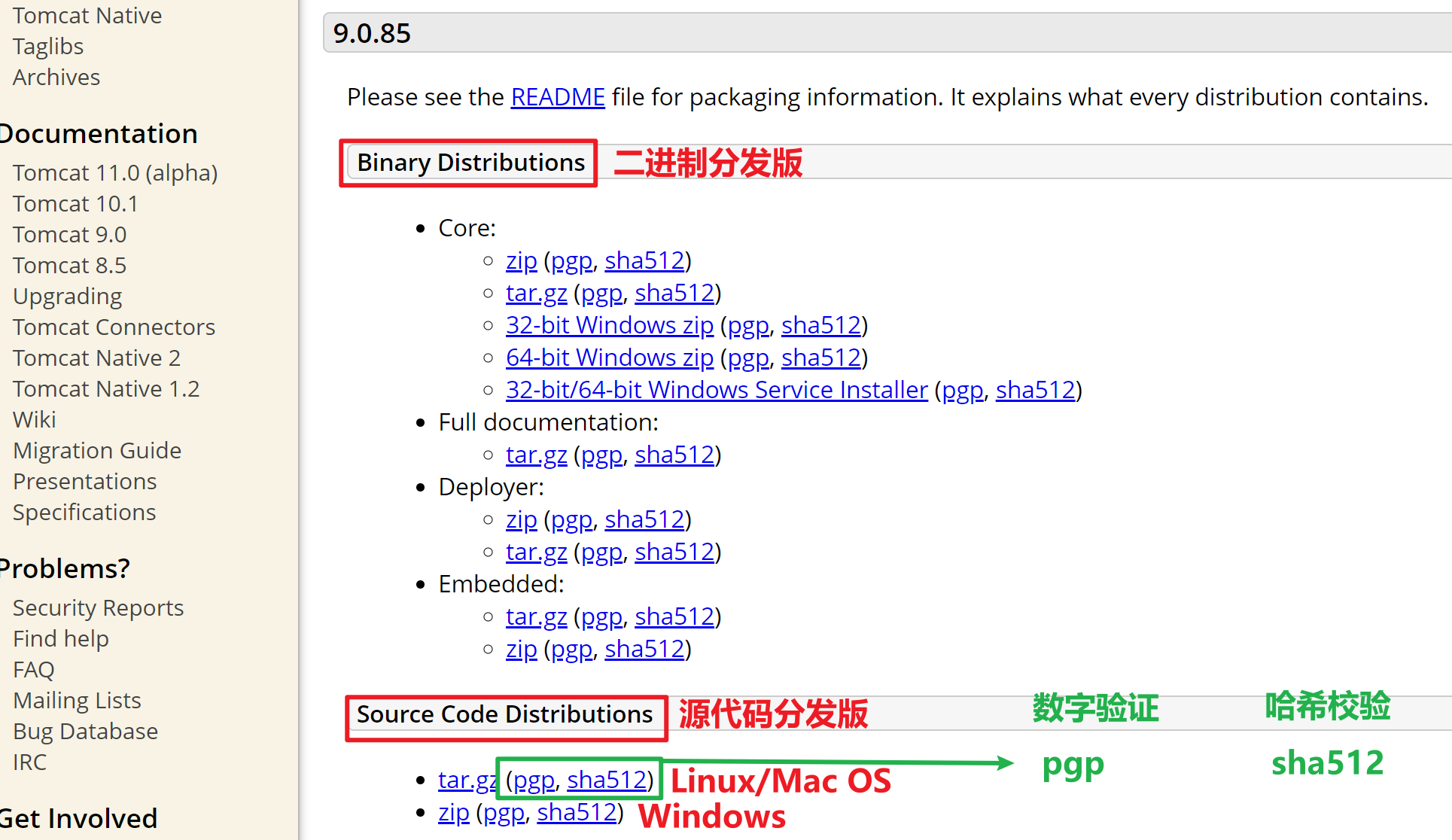1452x840 pixels.
Task: Open Taglibs sidebar link
Action: click(x=48, y=46)
